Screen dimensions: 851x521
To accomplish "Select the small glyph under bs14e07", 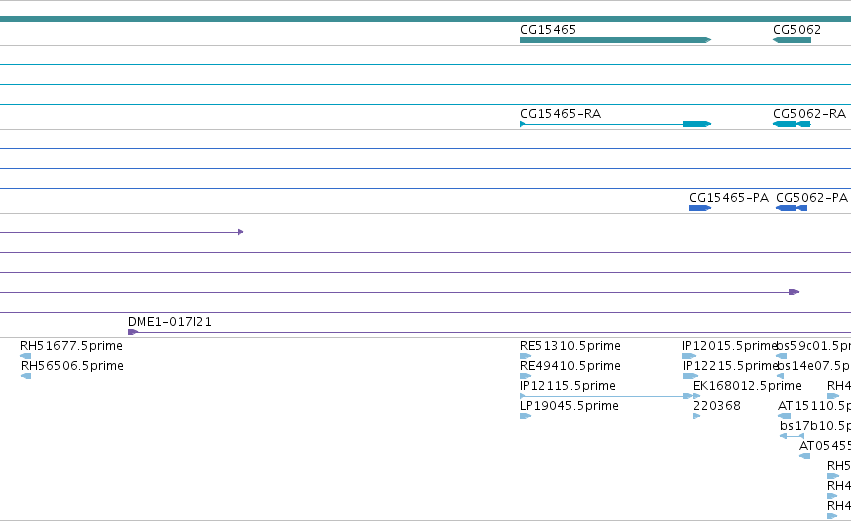I will [x=780, y=376].
